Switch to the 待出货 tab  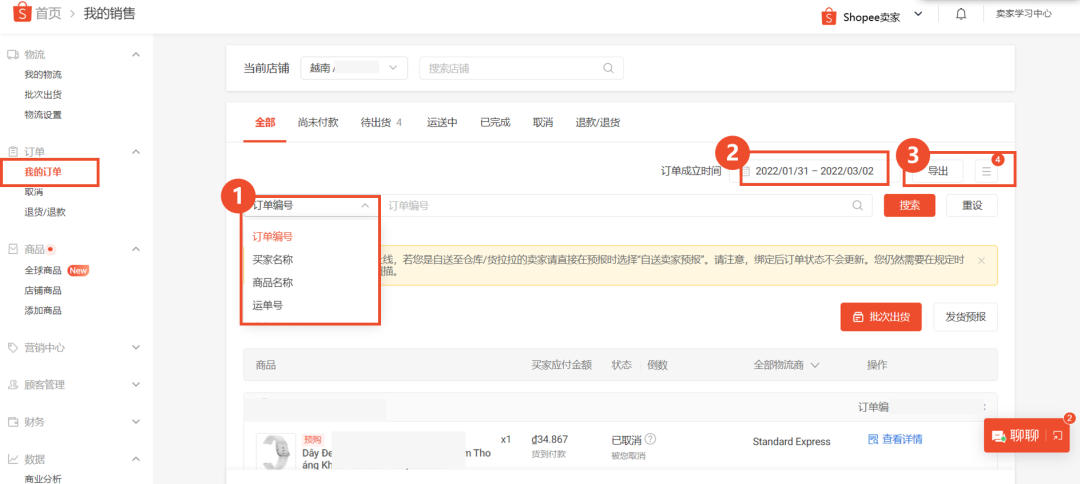pyautogui.click(x=380, y=123)
